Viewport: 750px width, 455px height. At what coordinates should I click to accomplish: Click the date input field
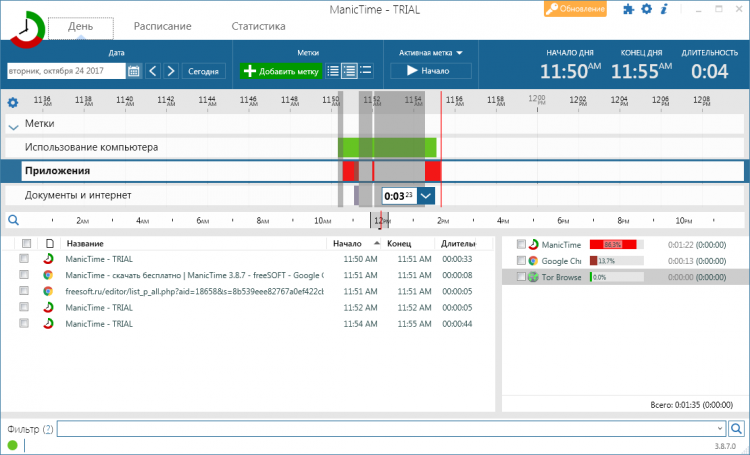66,71
